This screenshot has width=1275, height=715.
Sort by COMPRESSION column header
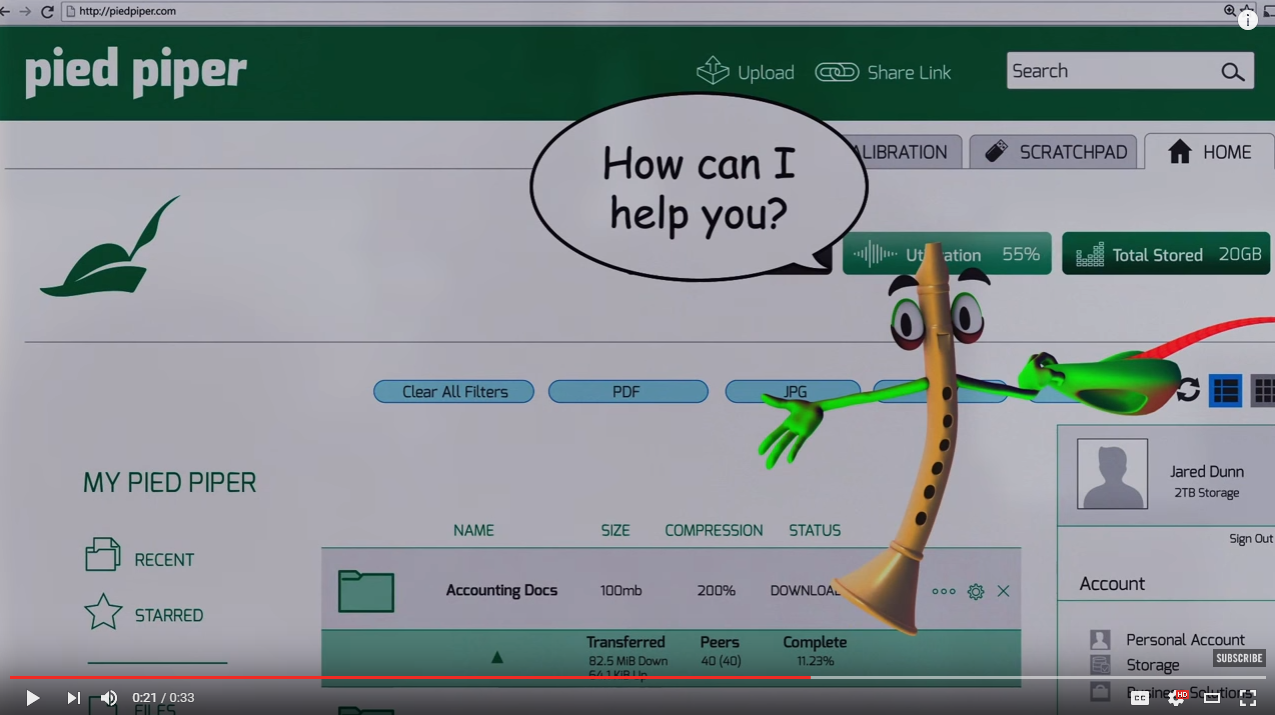point(713,530)
